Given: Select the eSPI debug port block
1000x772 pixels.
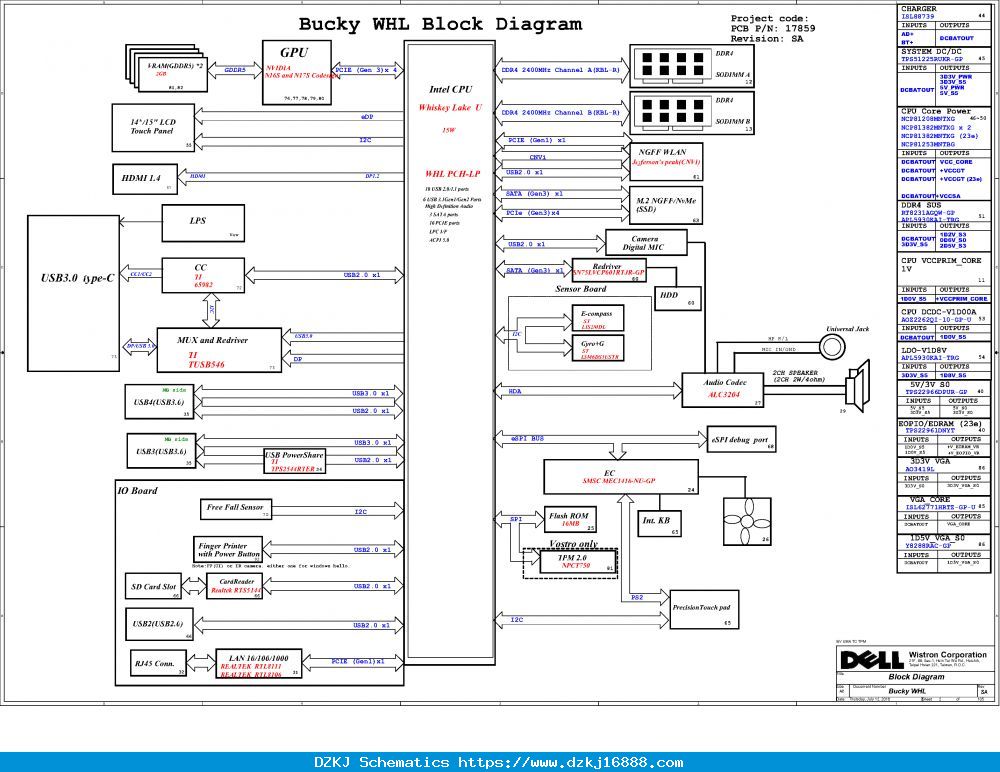Looking at the screenshot, I should pyautogui.click(x=741, y=440).
